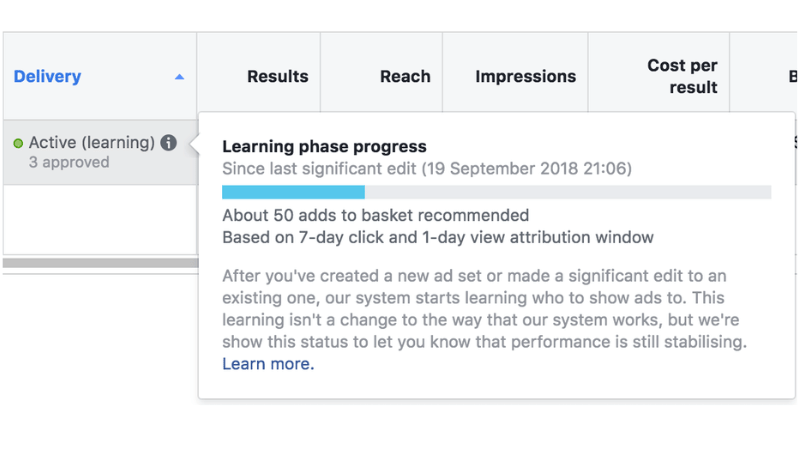Screen dimensions: 800x450
Task: Open the Learn more link
Action: click(x=267, y=364)
